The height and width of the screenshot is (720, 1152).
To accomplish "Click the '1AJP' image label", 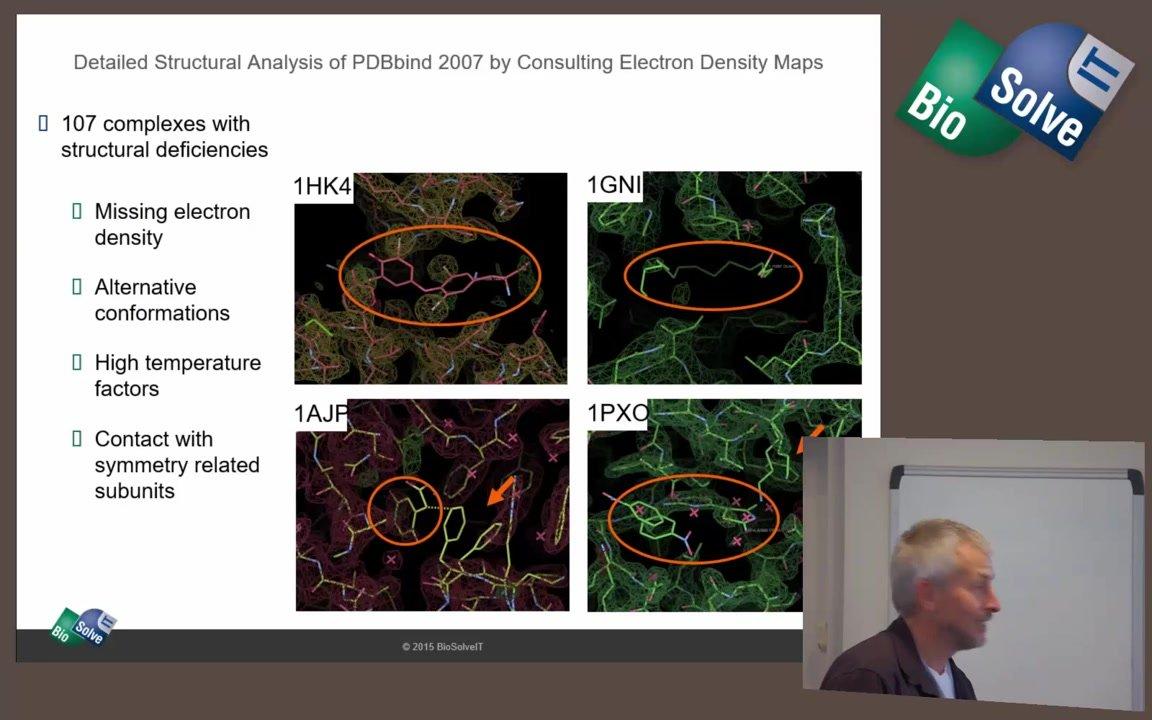I will 320,414.
